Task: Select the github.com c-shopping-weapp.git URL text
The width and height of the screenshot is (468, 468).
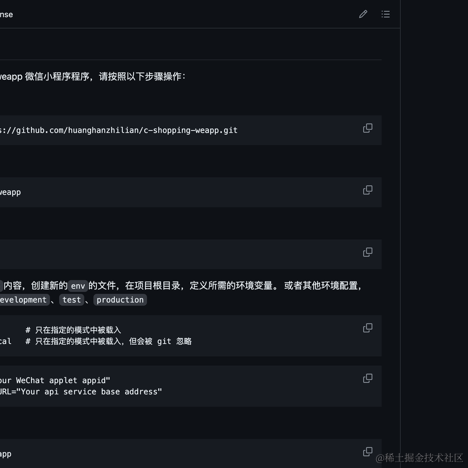Action: pos(119,130)
